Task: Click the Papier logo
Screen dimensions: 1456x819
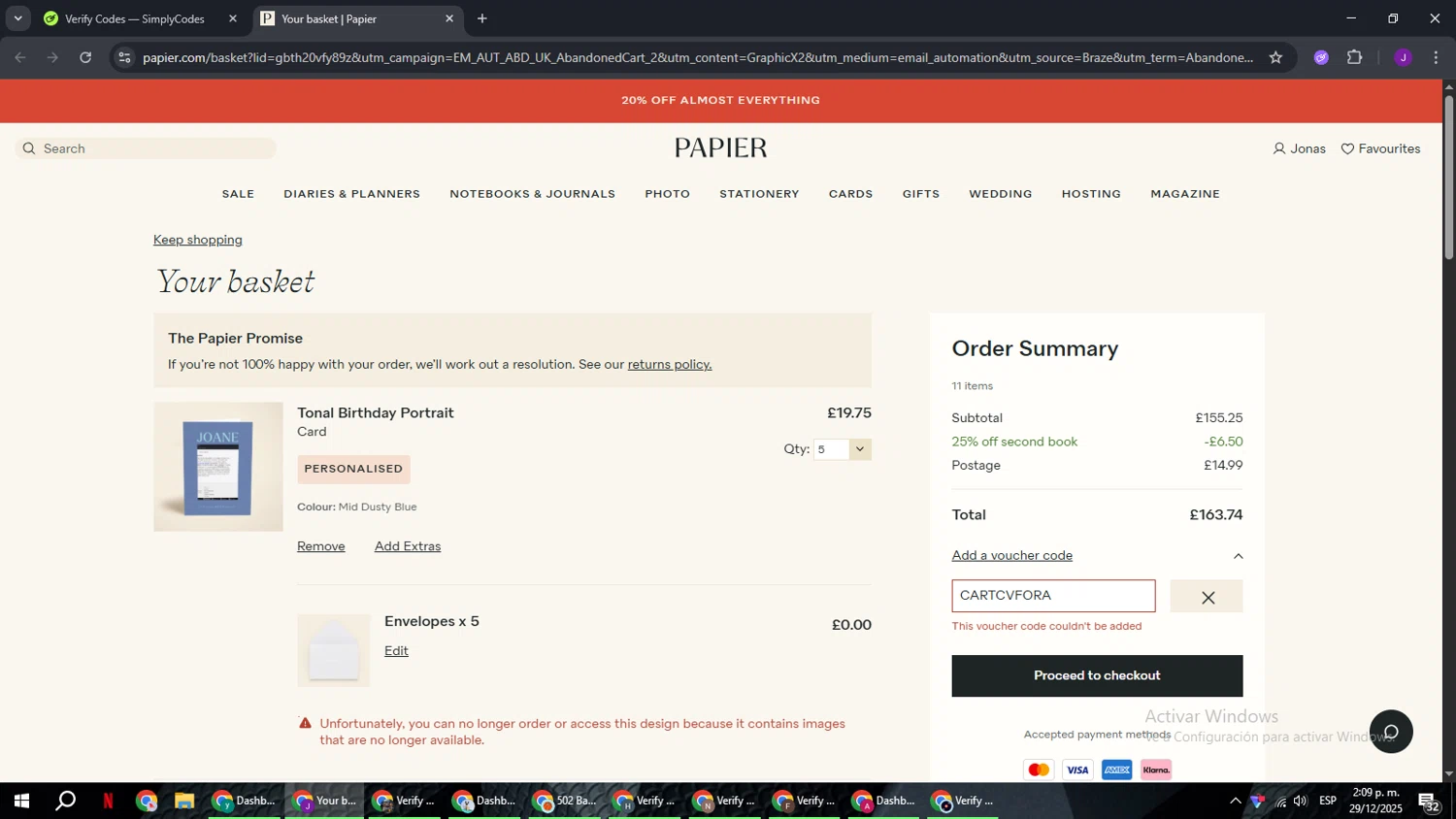Action: click(x=721, y=147)
